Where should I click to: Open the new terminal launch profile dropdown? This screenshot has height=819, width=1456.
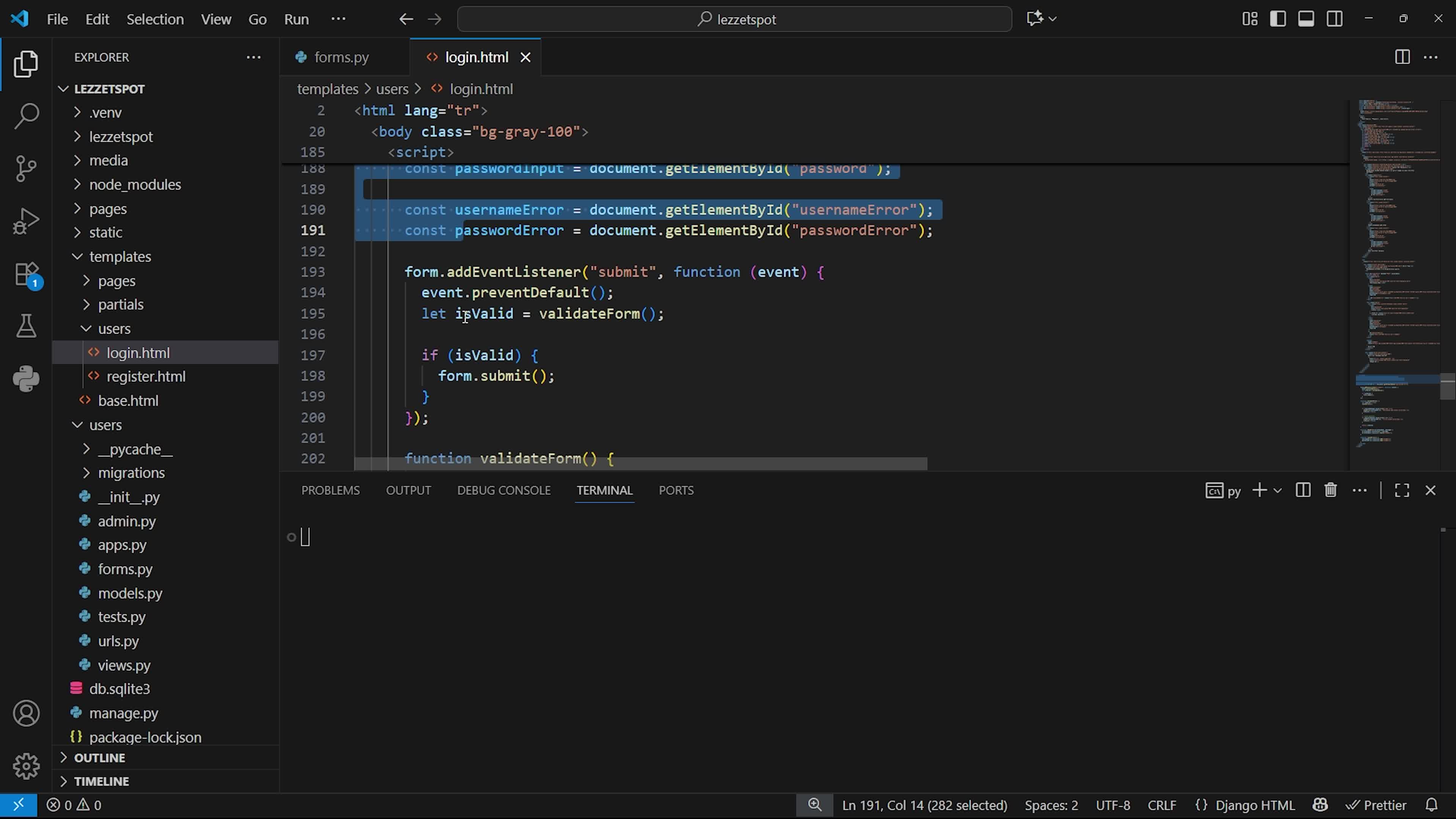point(1277,490)
